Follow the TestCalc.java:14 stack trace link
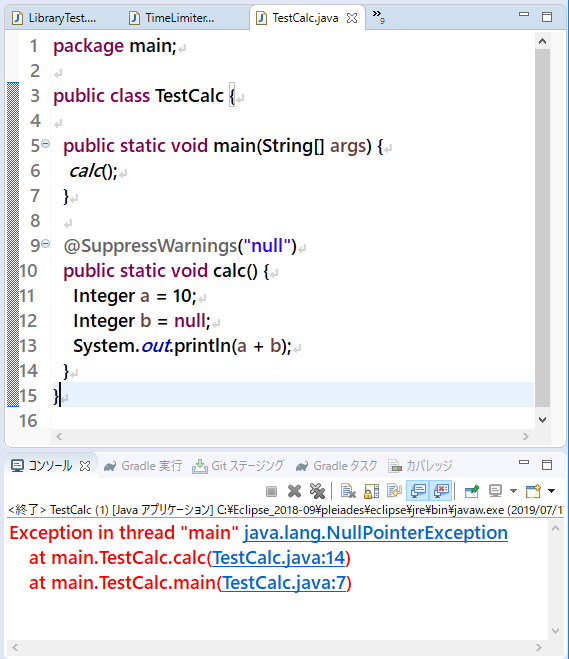This screenshot has width=569, height=659. point(279,558)
